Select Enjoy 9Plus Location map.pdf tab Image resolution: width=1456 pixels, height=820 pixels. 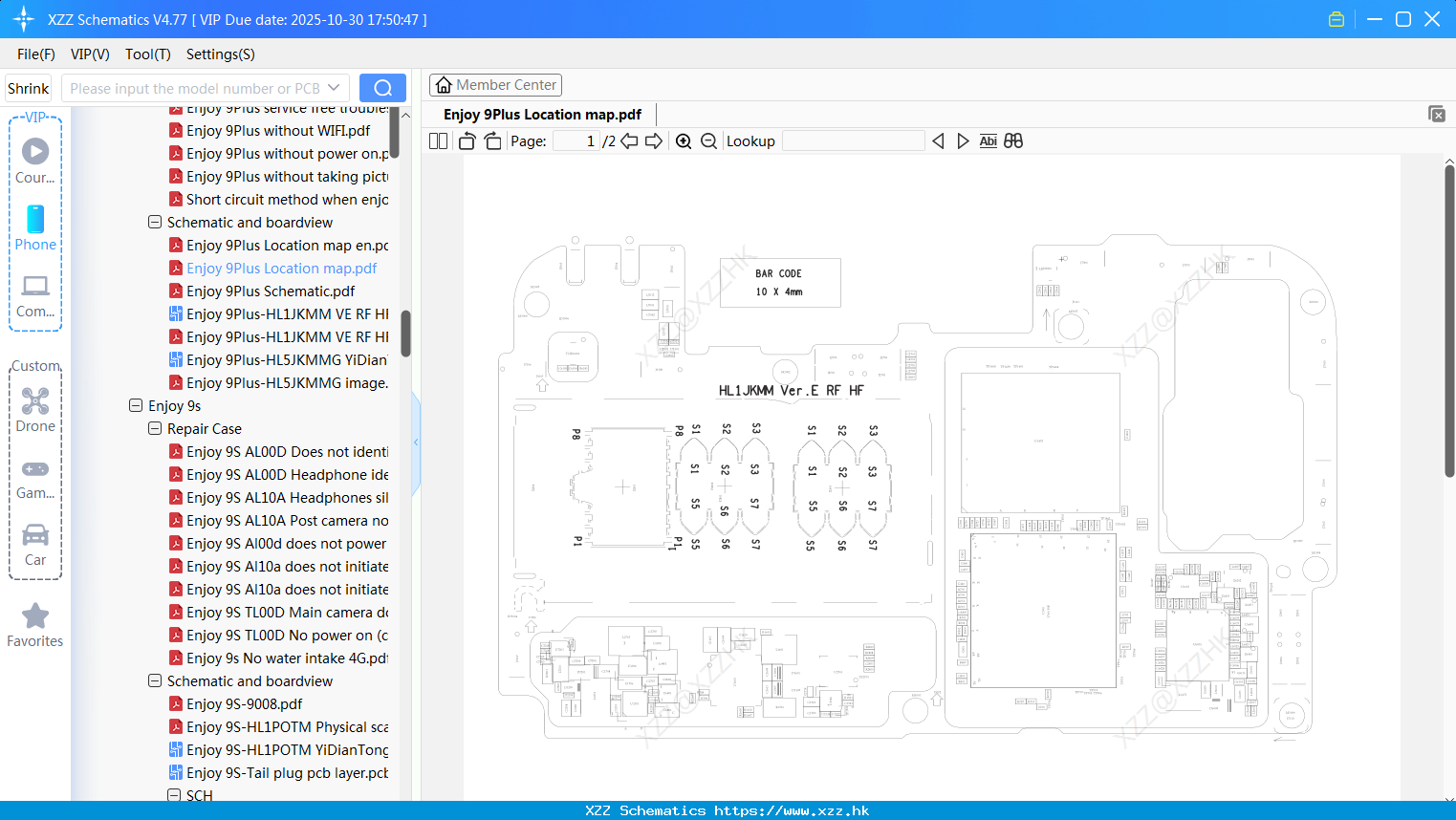tap(542, 115)
